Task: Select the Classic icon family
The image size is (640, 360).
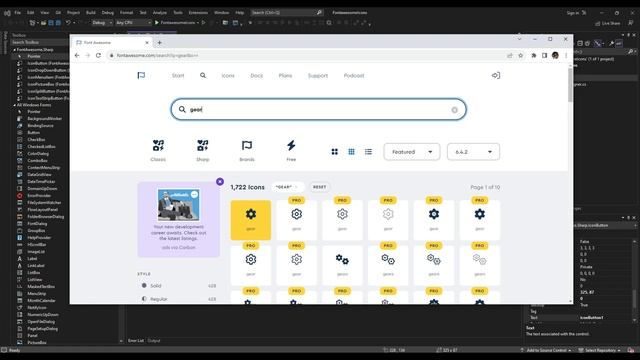Action: point(158,150)
